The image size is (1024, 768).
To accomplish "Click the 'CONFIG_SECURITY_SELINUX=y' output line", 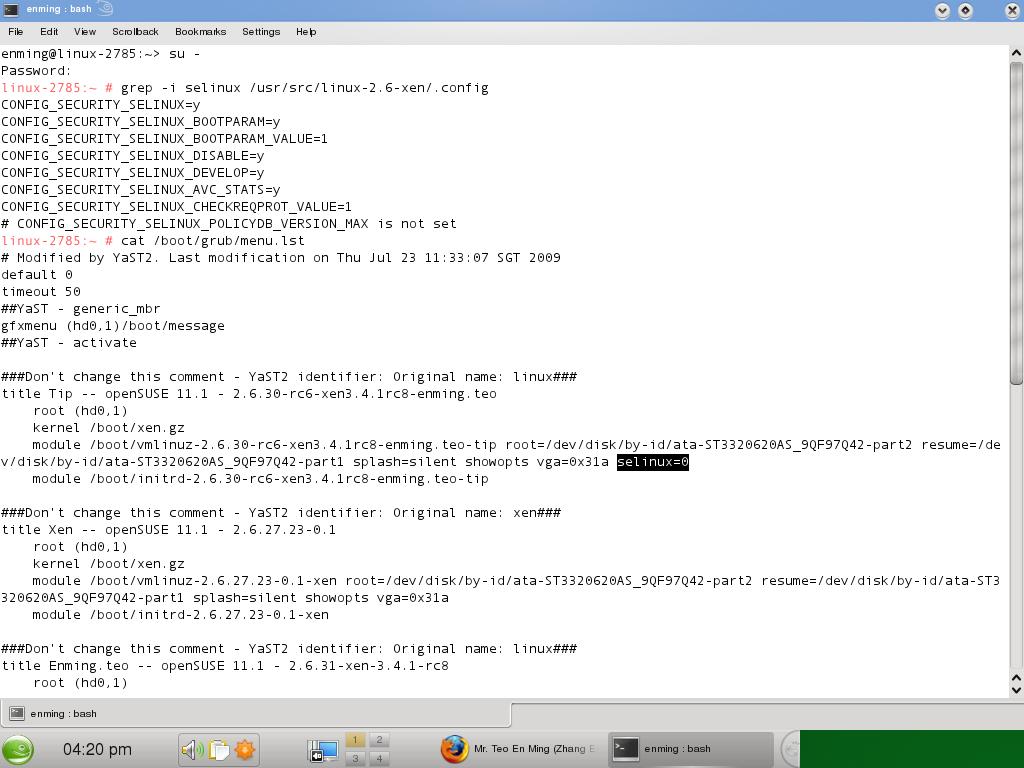I will (x=101, y=104).
